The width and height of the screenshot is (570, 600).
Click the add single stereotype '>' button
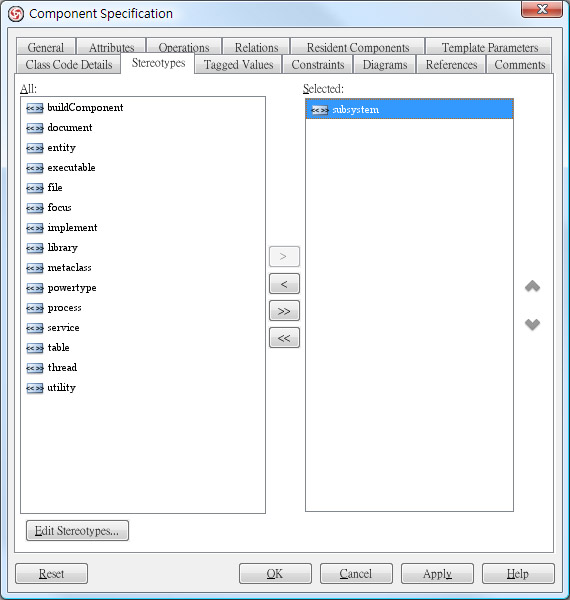coord(284,256)
